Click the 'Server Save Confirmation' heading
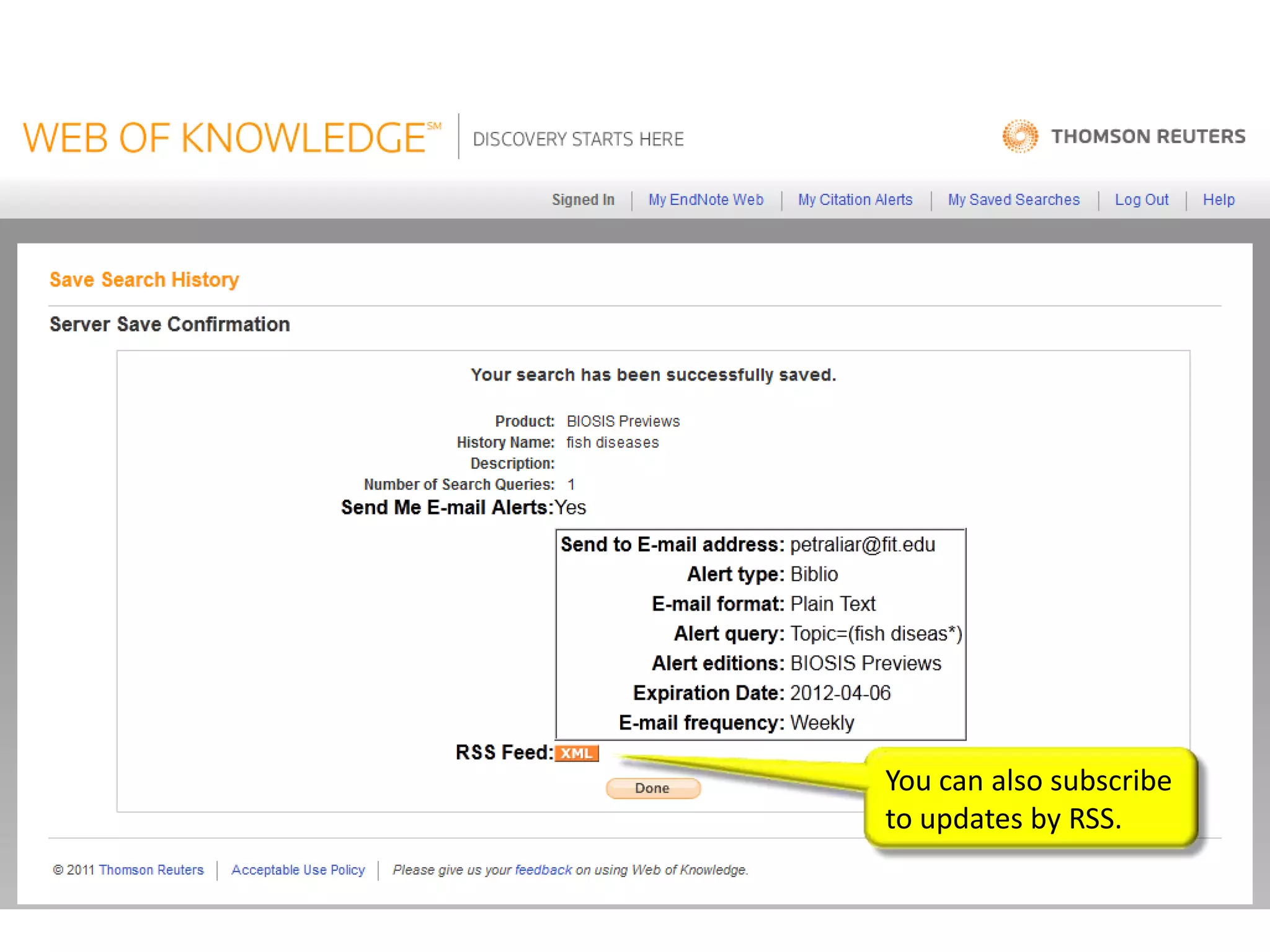Viewport: 1270px width, 952px height. pyautogui.click(x=170, y=324)
